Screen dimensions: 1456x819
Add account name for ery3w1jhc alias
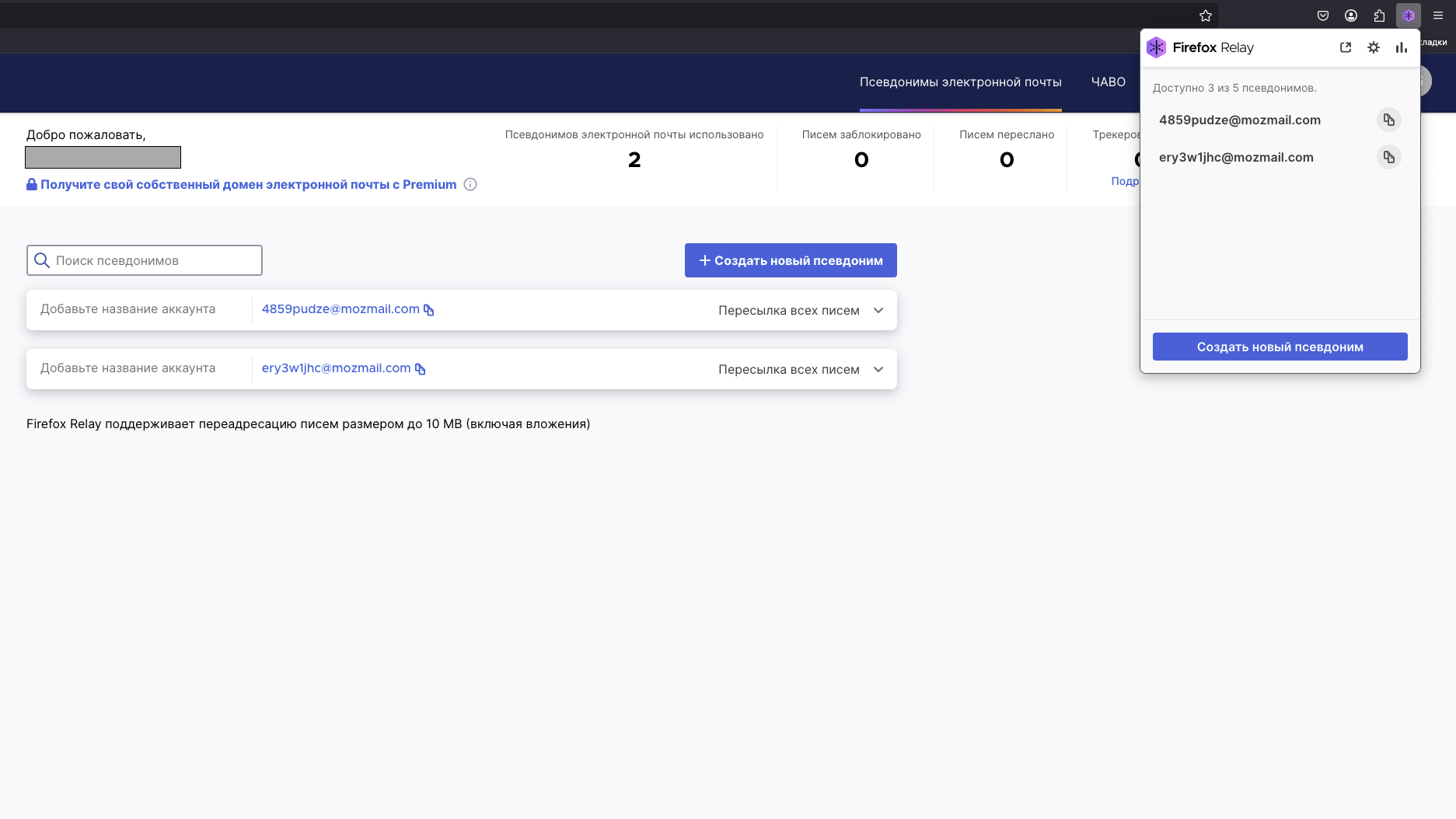point(128,368)
